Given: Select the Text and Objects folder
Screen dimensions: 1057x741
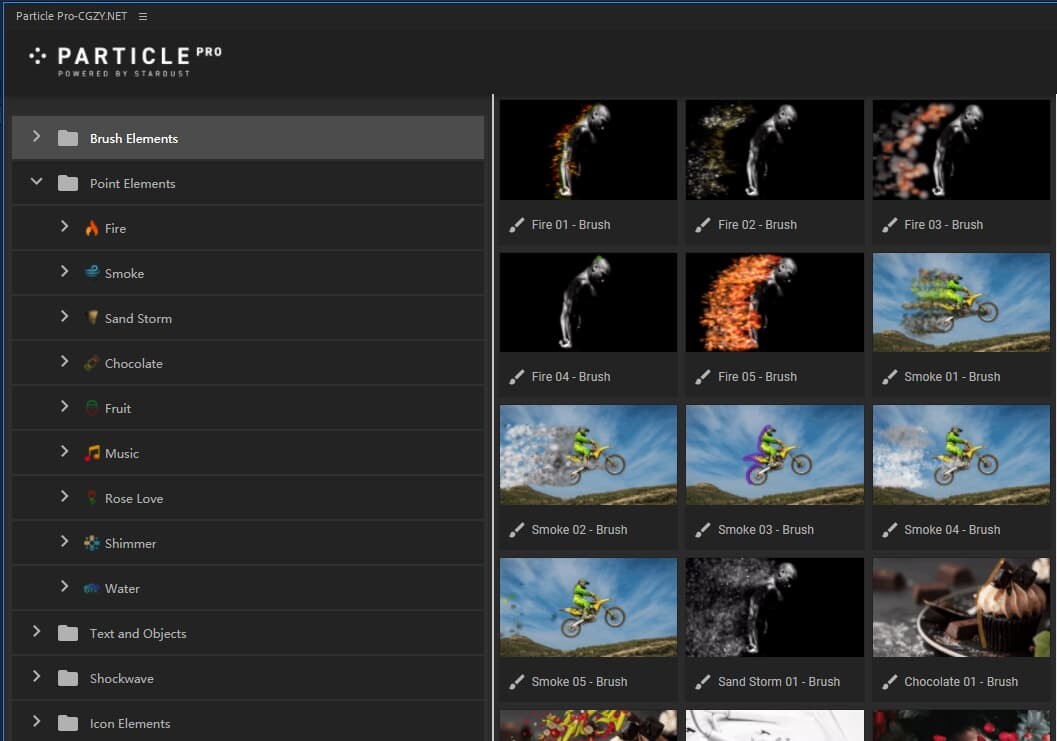Looking at the screenshot, I should (x=137, y=633).
